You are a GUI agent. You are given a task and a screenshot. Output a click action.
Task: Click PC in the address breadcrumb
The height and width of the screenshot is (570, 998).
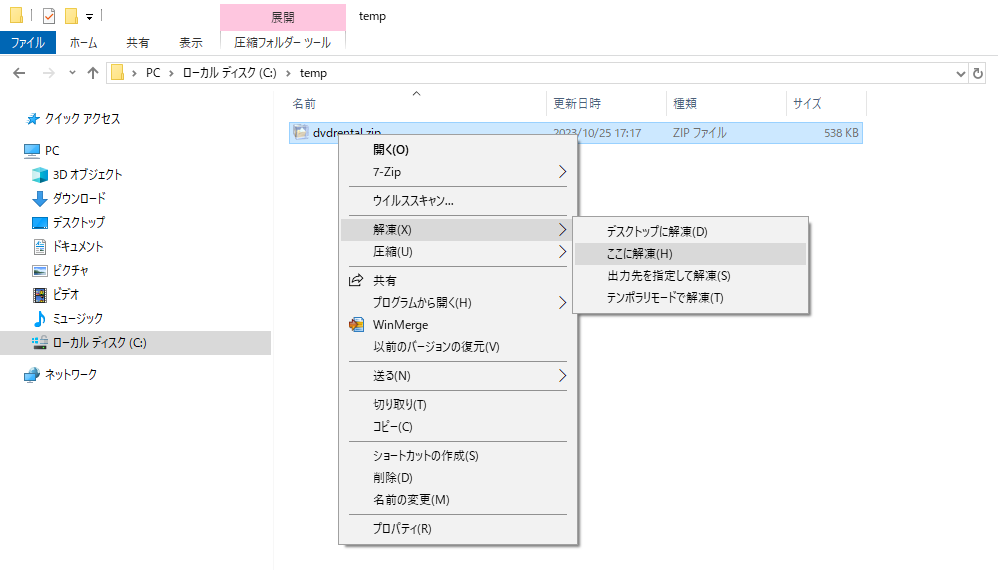click(153, 73)
